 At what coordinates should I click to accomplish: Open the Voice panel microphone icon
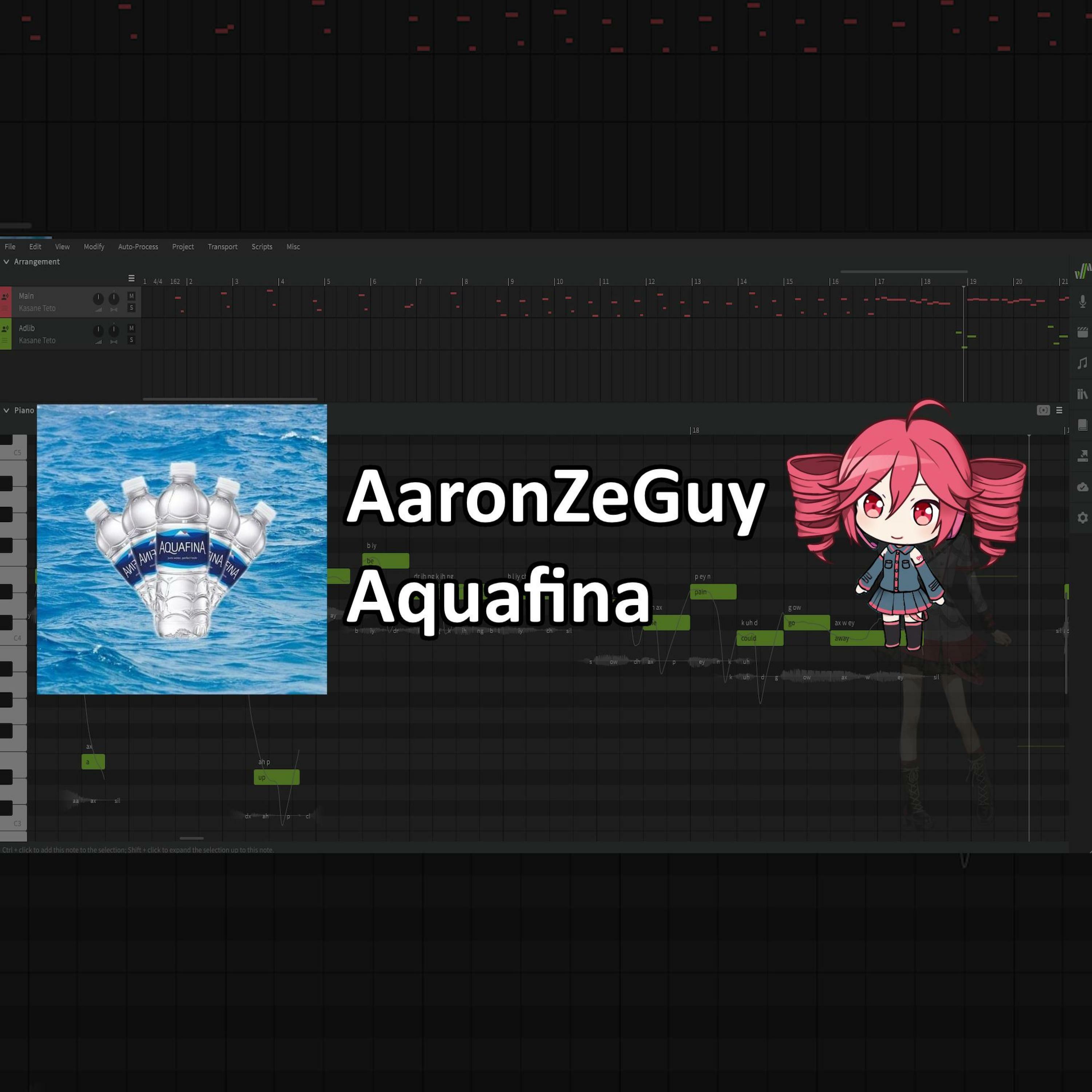(1083, 301)
